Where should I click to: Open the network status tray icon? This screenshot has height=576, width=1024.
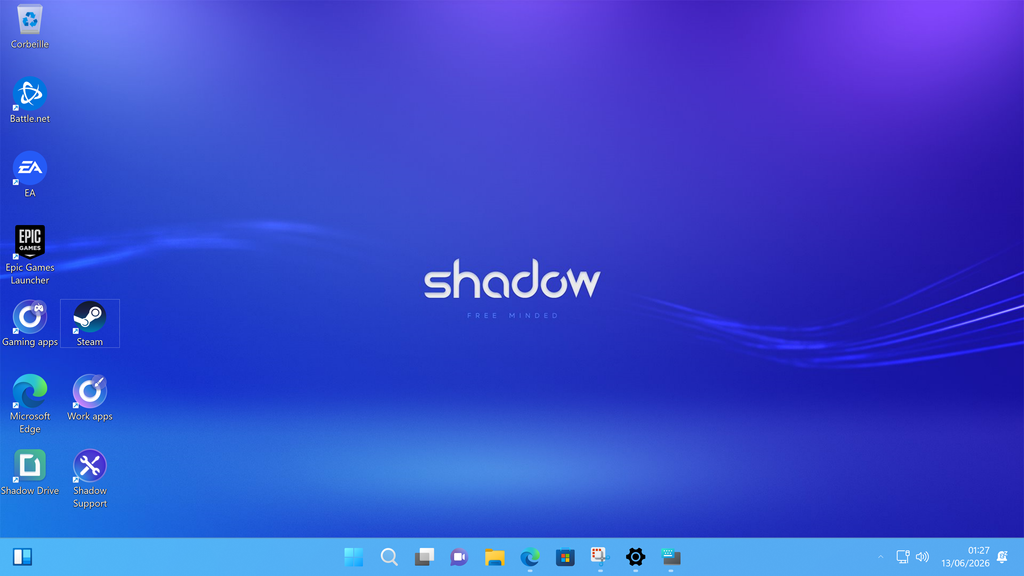click(x=903, y=557)
